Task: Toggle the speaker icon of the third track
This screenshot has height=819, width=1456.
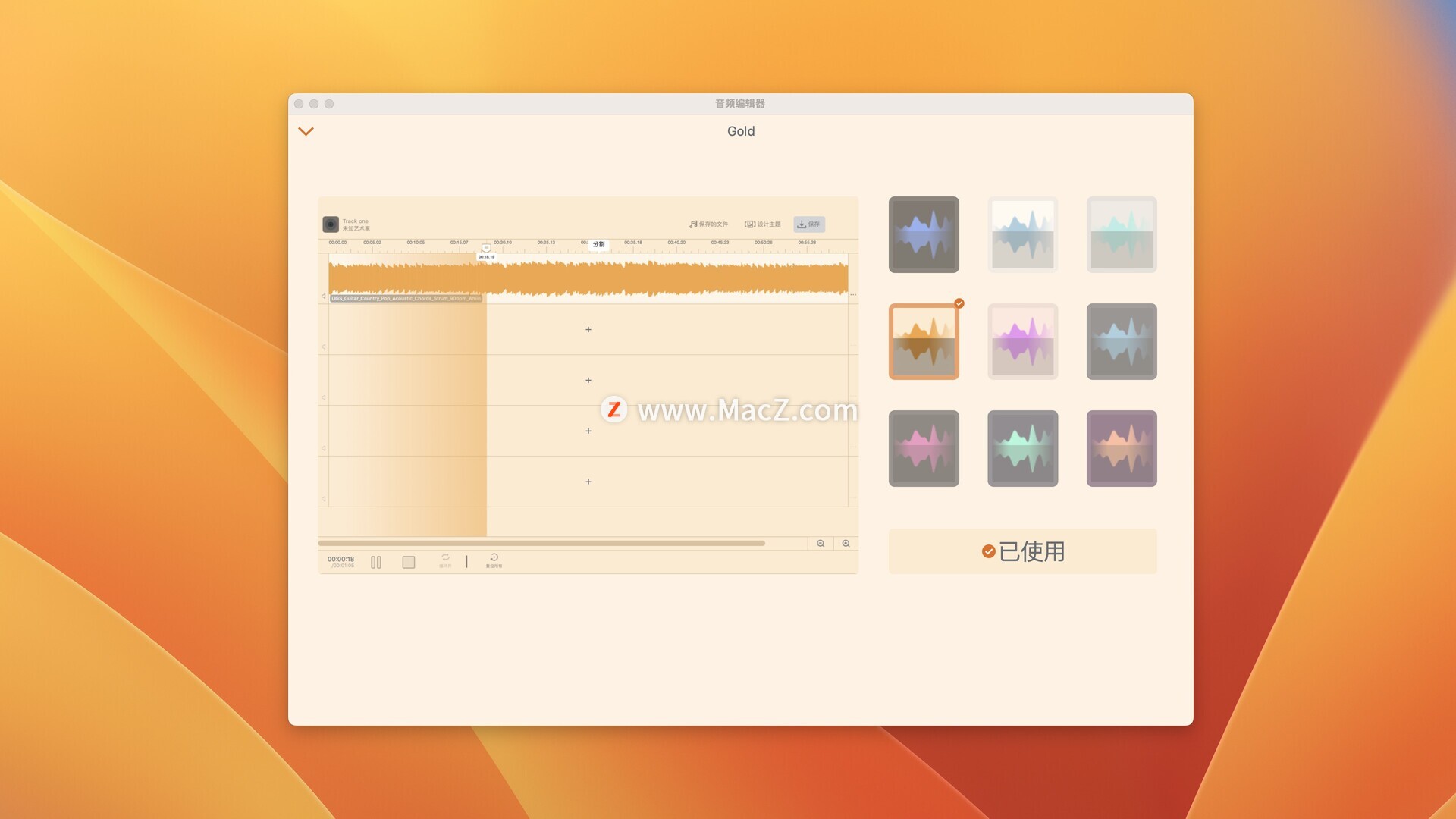Action: (x=324, y=398)
